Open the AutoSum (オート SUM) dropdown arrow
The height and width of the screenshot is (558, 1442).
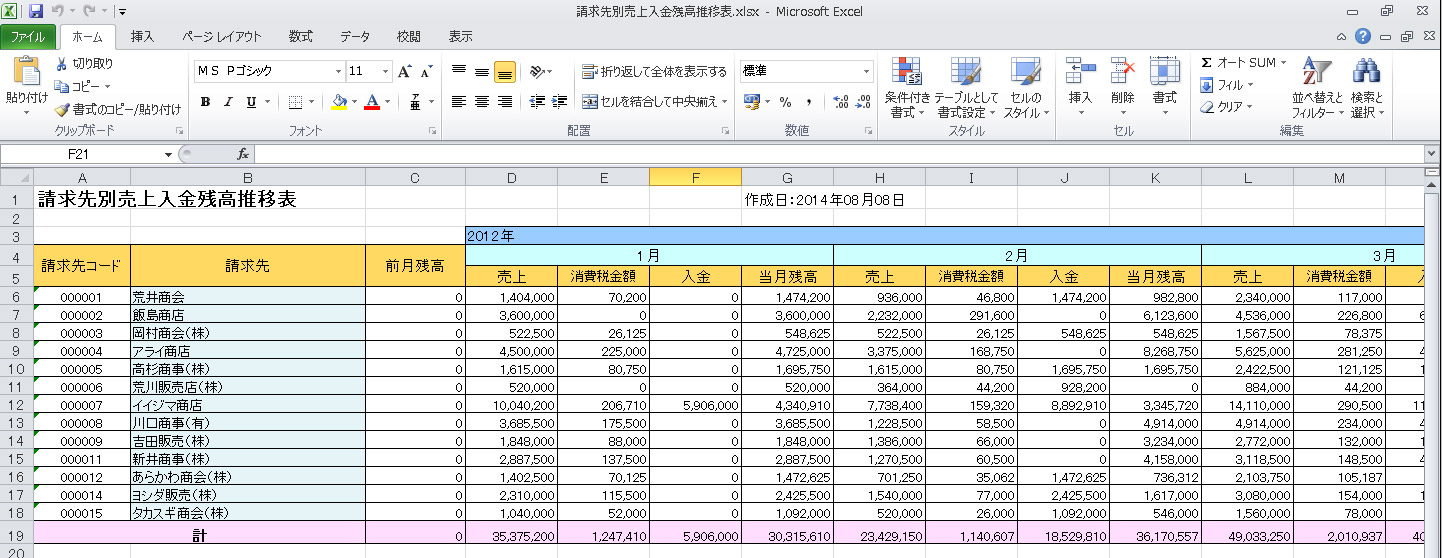1284,63
